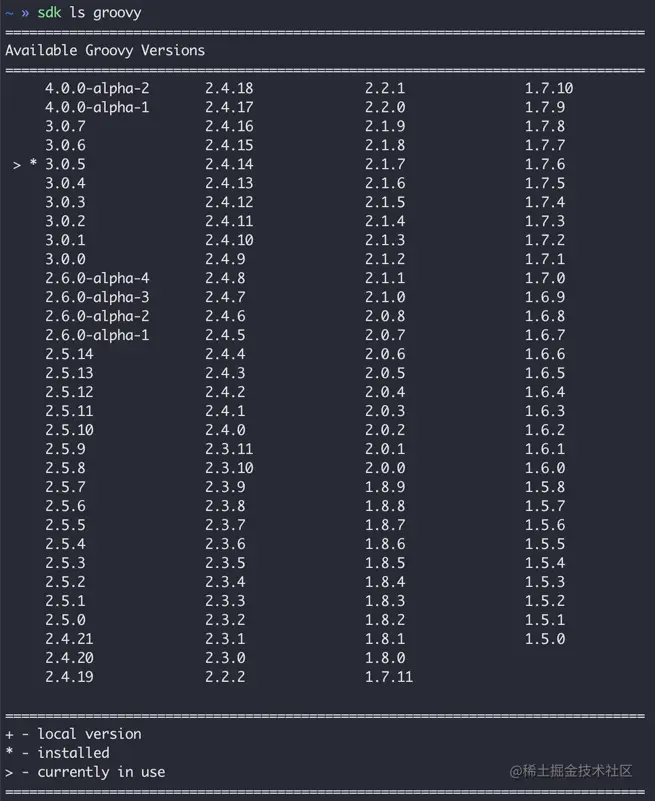Click the '>' in-use marker beside 3.0.5

17,165
